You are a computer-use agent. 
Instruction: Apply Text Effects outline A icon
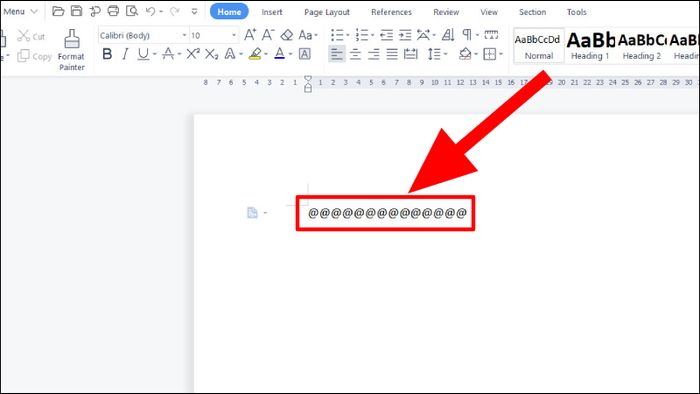pyautogui.click(x=230, y=54)
